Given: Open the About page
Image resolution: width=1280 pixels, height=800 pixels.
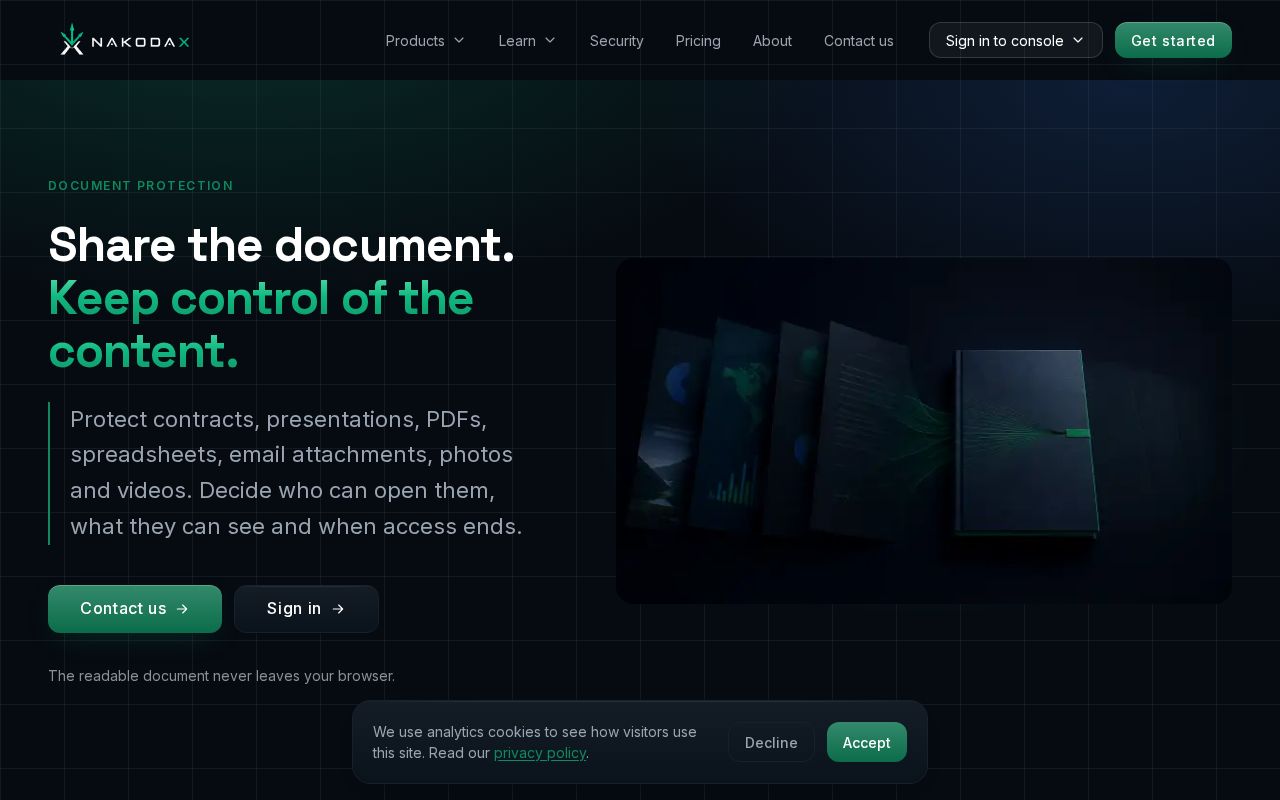Looking at the screenshot, I should pos(772,41).
